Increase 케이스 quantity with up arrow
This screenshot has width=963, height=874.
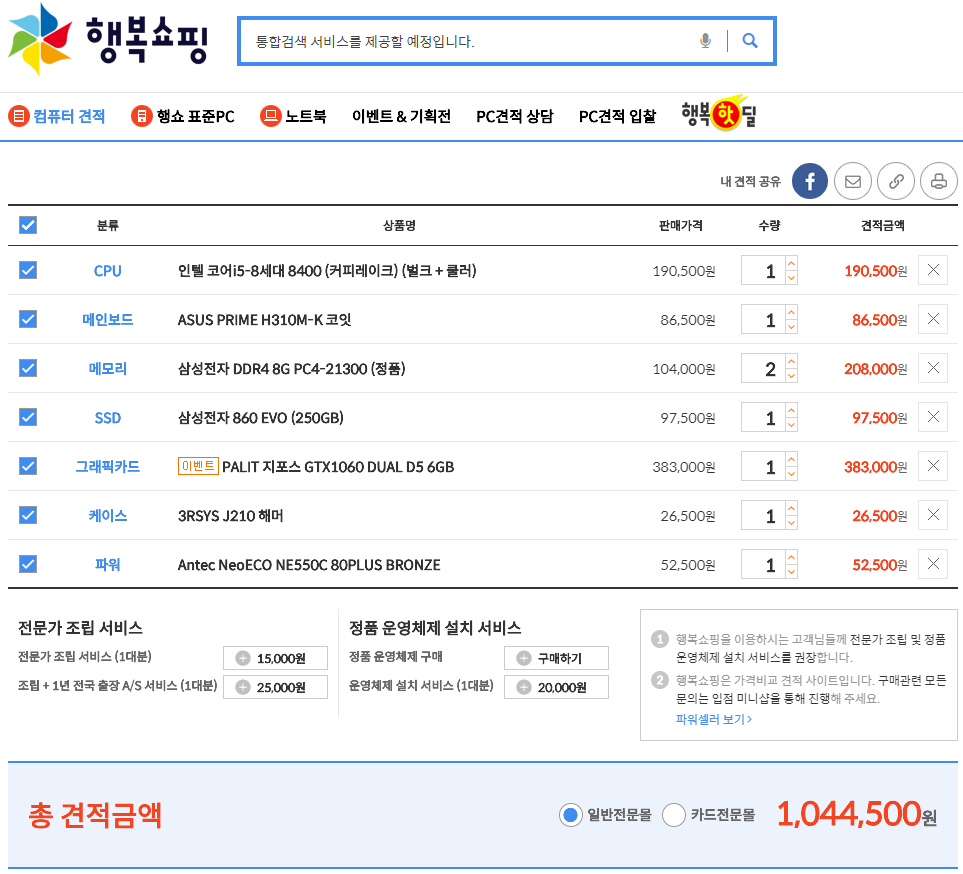[792, 509]
